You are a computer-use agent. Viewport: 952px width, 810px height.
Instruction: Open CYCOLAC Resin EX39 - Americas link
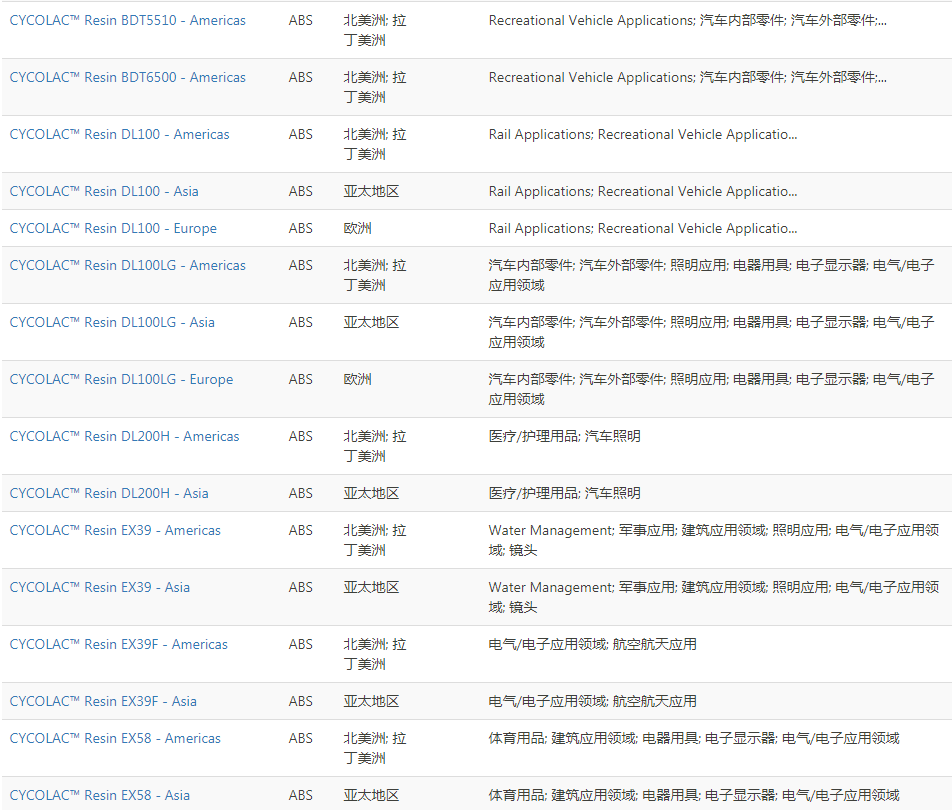point(115,530)
